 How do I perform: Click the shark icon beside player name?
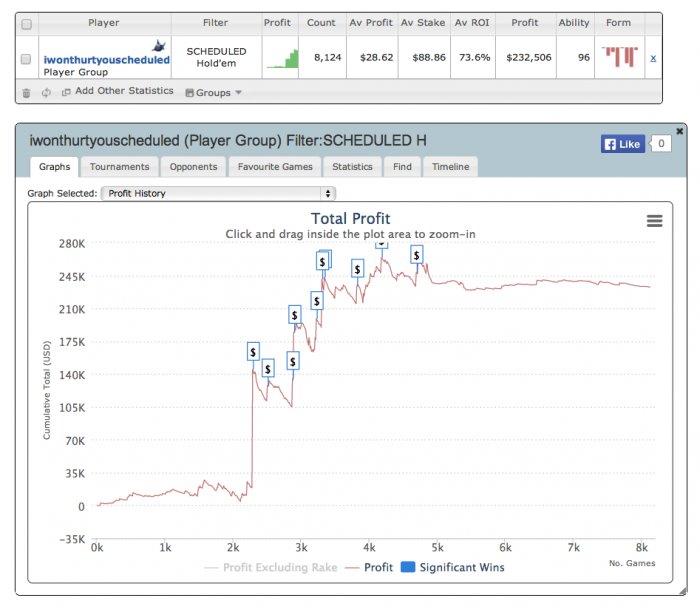[159, 46]
